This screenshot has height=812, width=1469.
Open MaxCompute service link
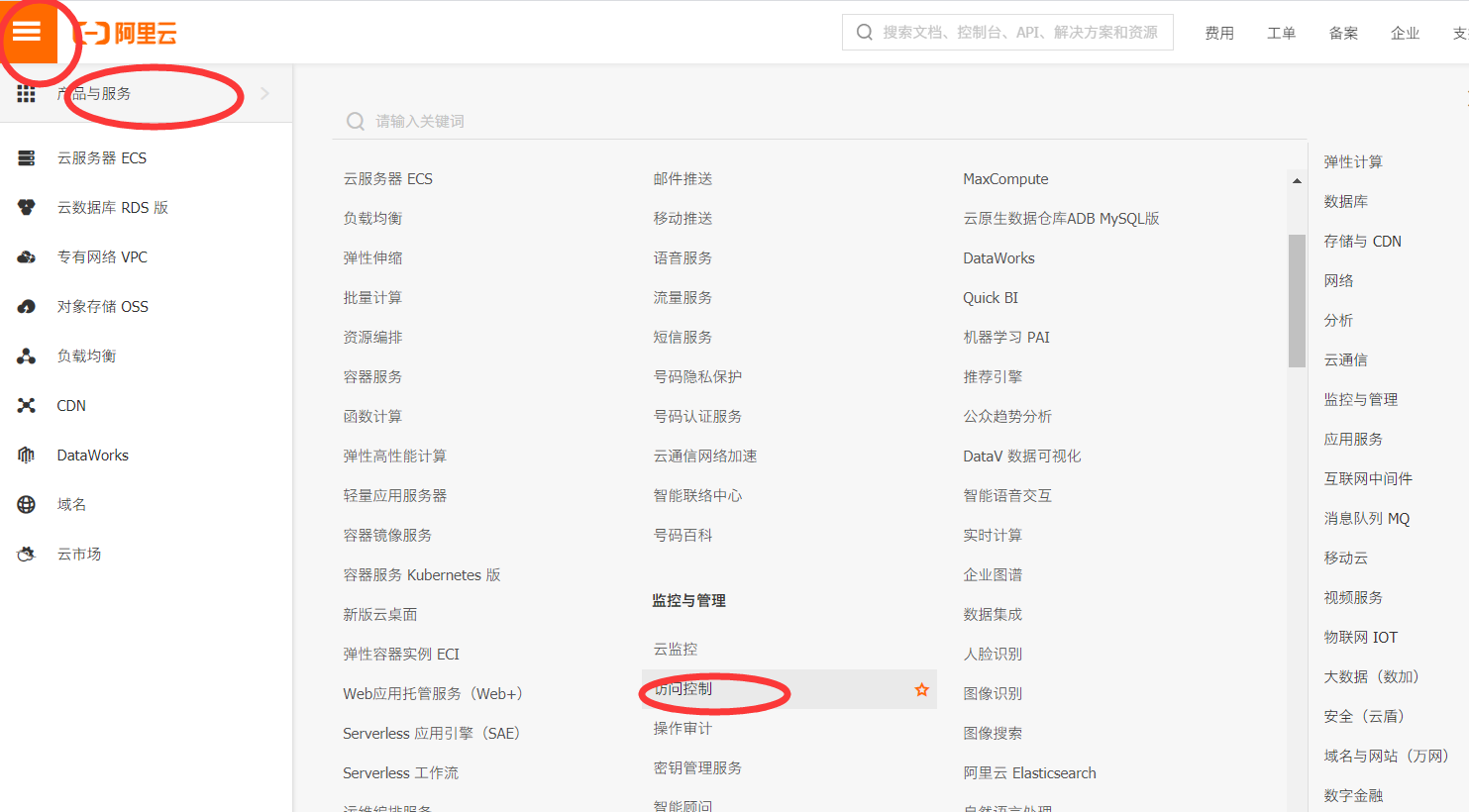[1005, 179]
